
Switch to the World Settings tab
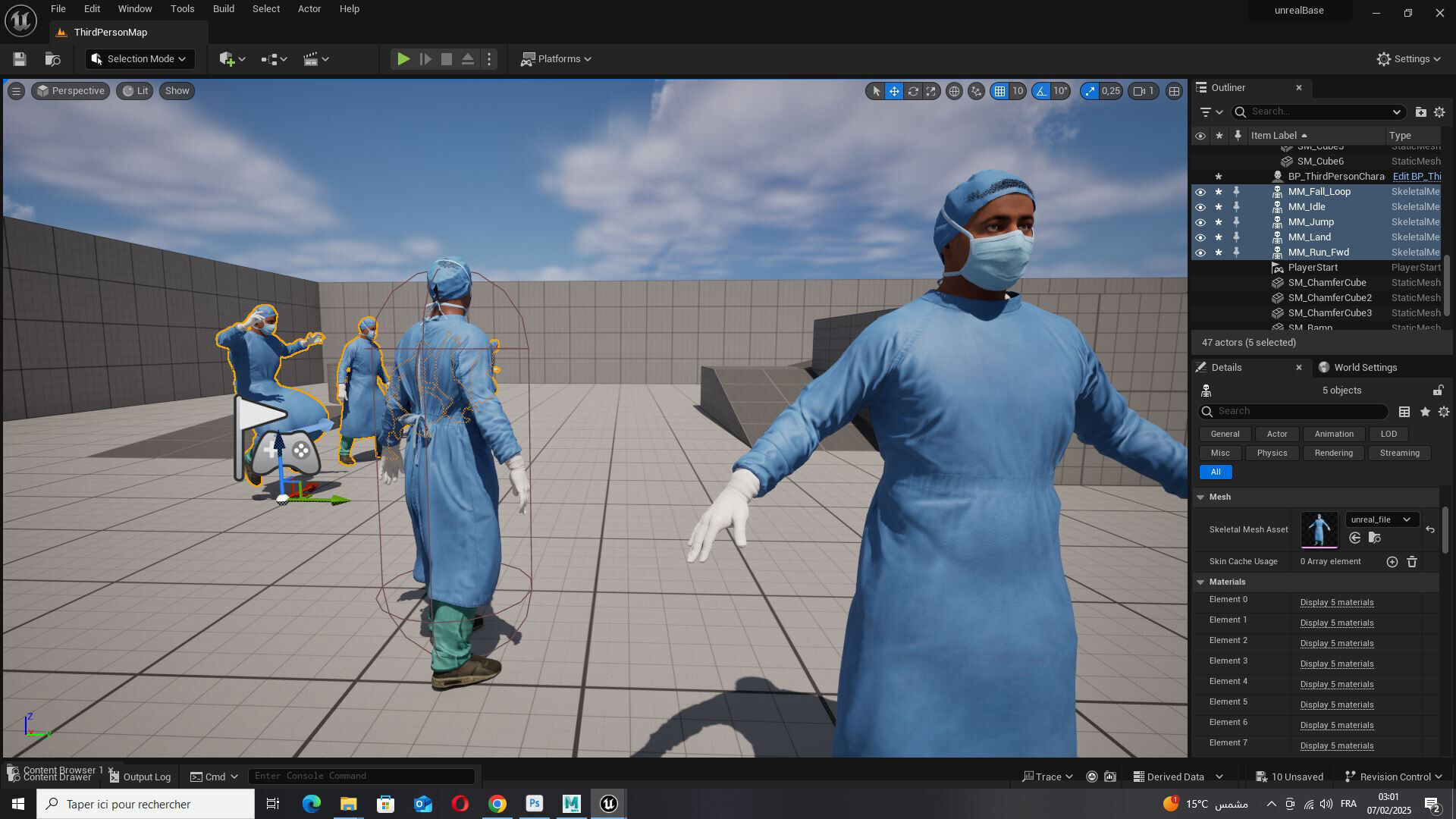tap(1358, 368)
